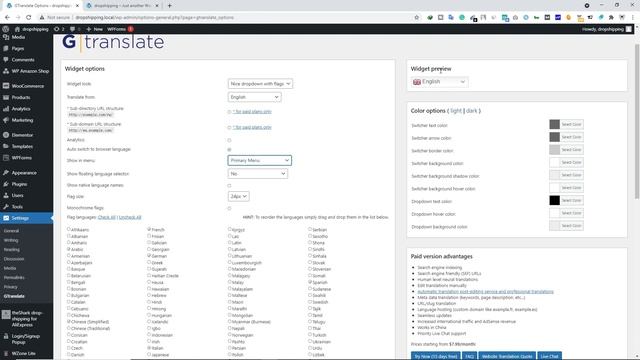Image resolution: width=640 pixels, height=360 pixels.
Task: Uncheck the German language checkbox
Action: [149, 256]
